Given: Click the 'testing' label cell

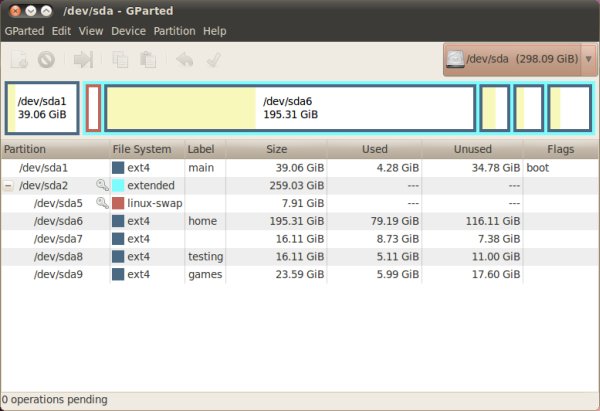Looking at the screenshot, I should (205, 257).
